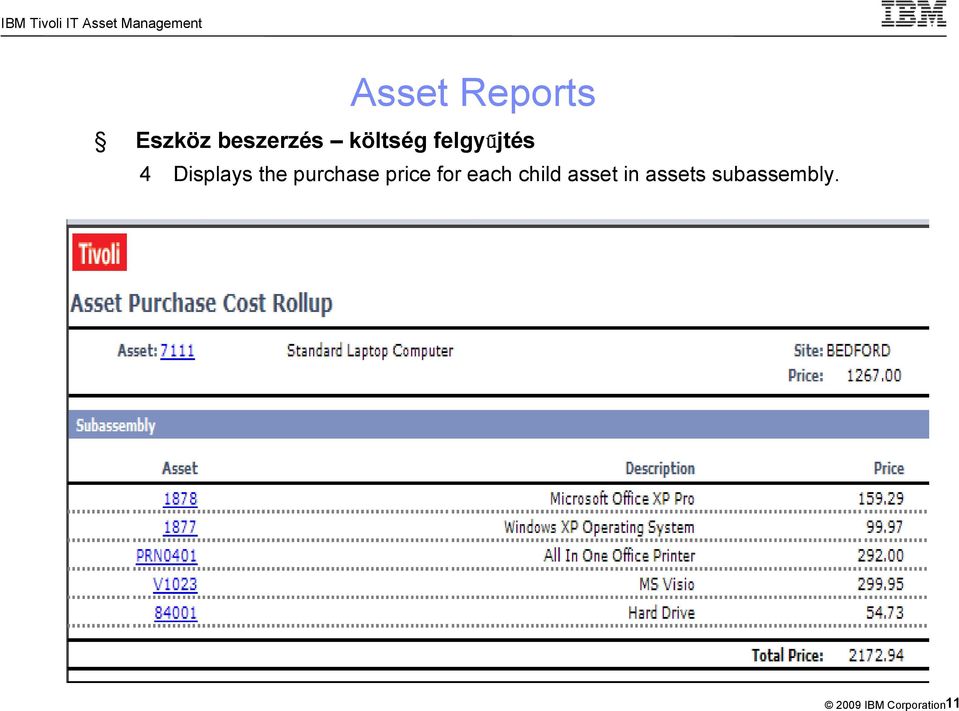Image resolution: width=959 pixels, height=711 pixels.
Task: Select price value 159.29
Action: click(881, 499)
